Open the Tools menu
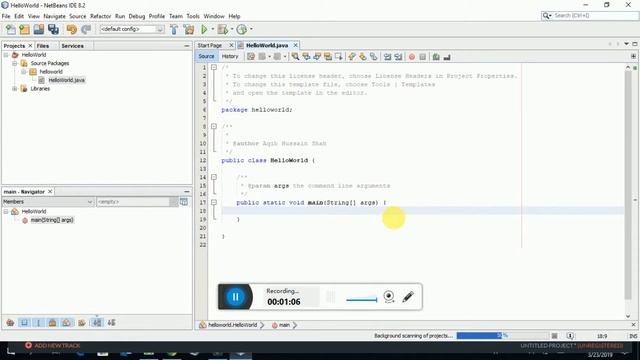The height and width of the screenshot is (360, 640). coord(193,16)
